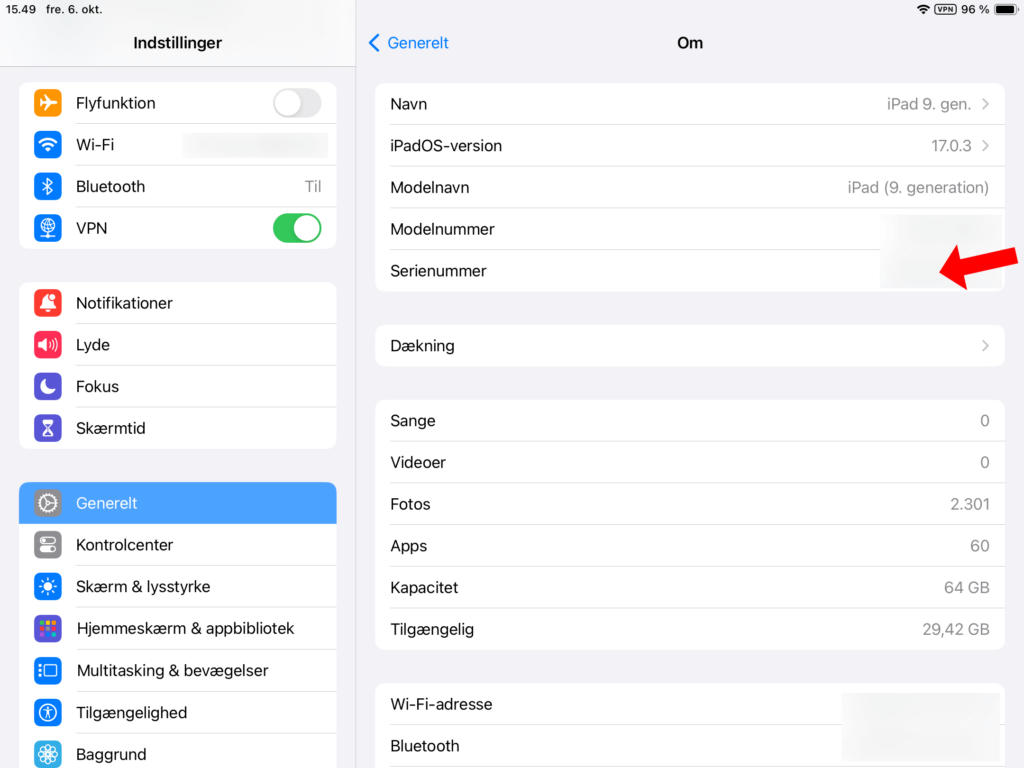The image size is (1024, 768).
Task: Tap the Lyde speaker icon
Action: (x=48, y=345)
